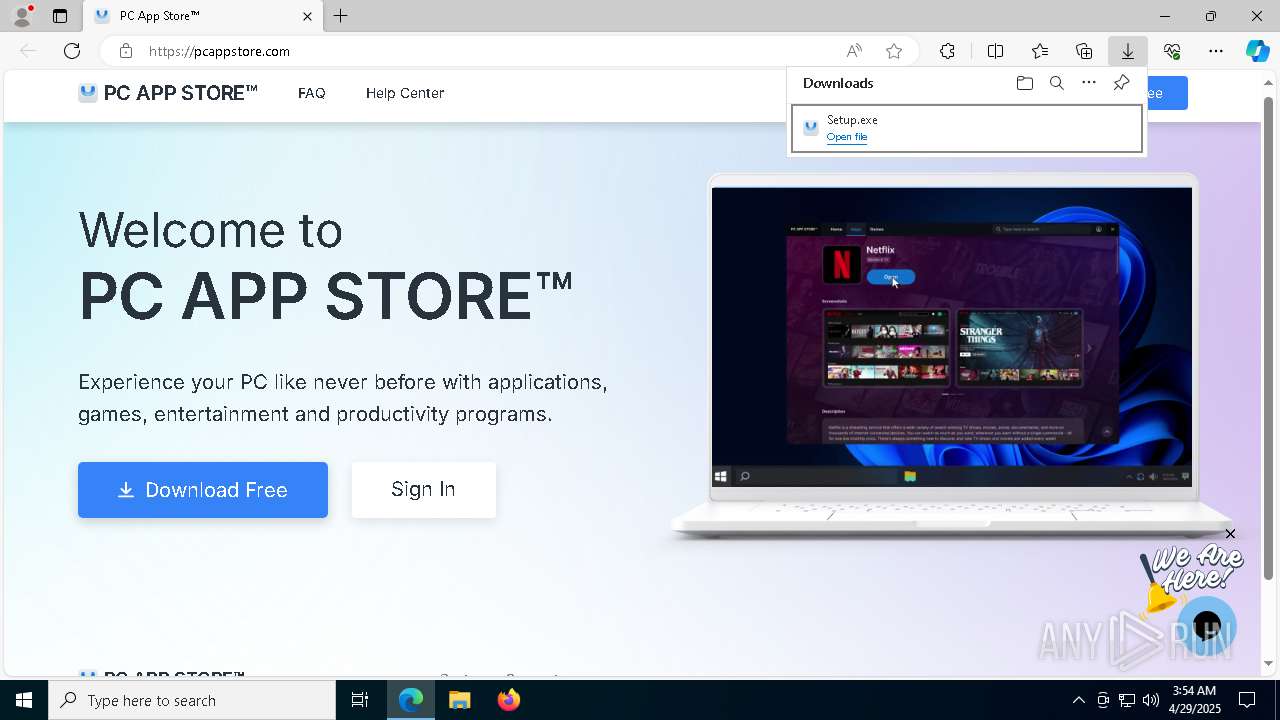This screenshot has height=720, width=1280.
Task: Toggle Split screen icon
Action: coord(996,51)
